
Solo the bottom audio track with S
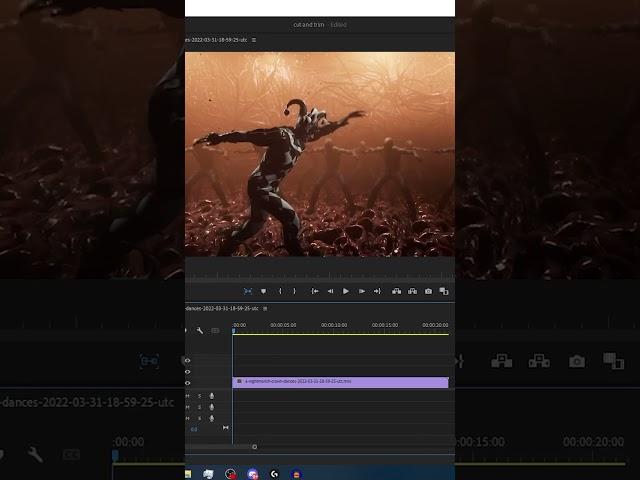pyautogui.click(x=200, y=418)
